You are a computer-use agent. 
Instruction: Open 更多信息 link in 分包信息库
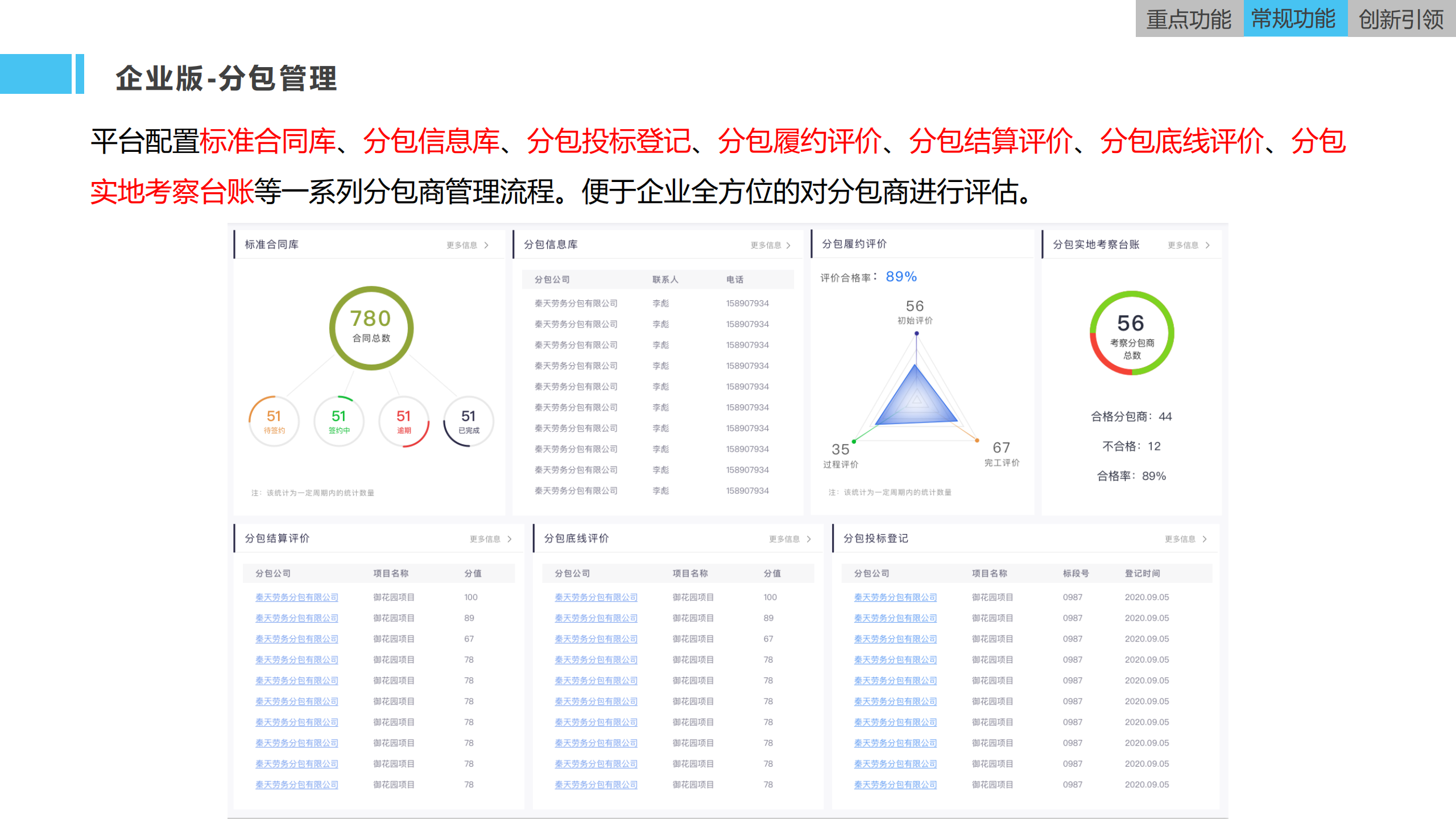[766, 245]
